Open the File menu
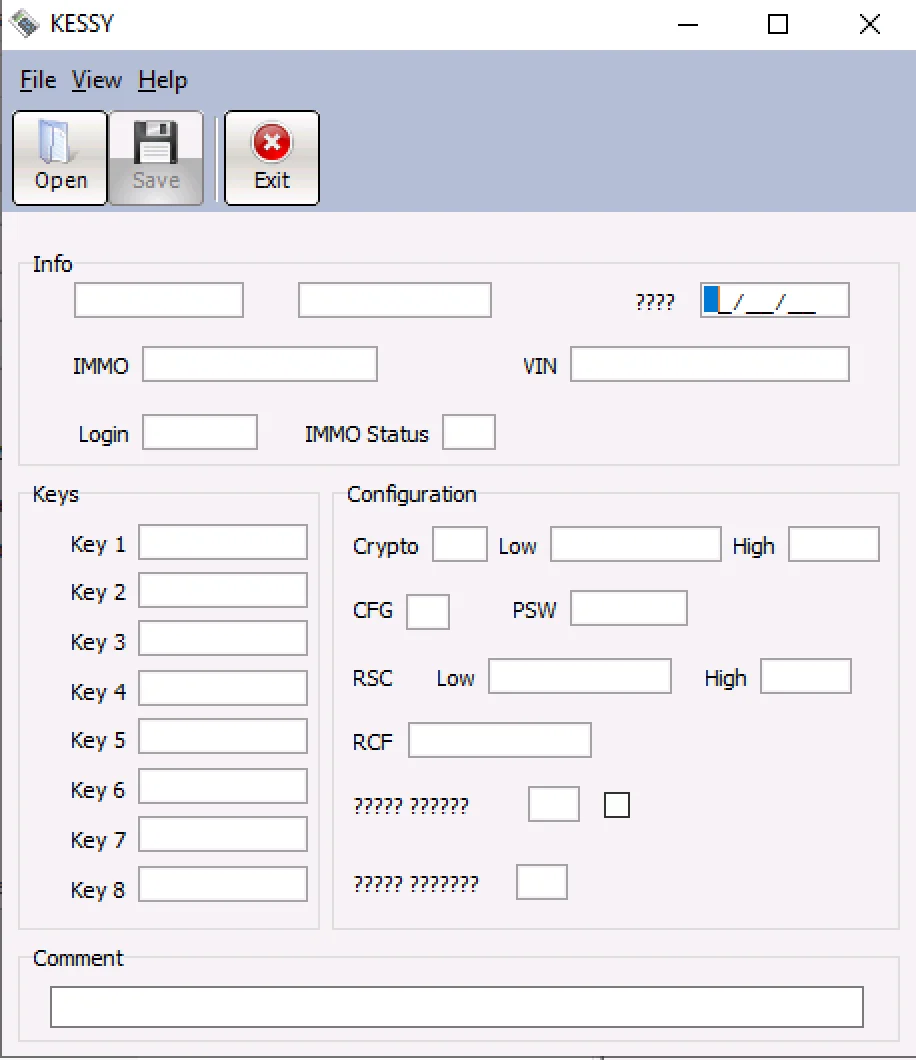 point(38,80)
